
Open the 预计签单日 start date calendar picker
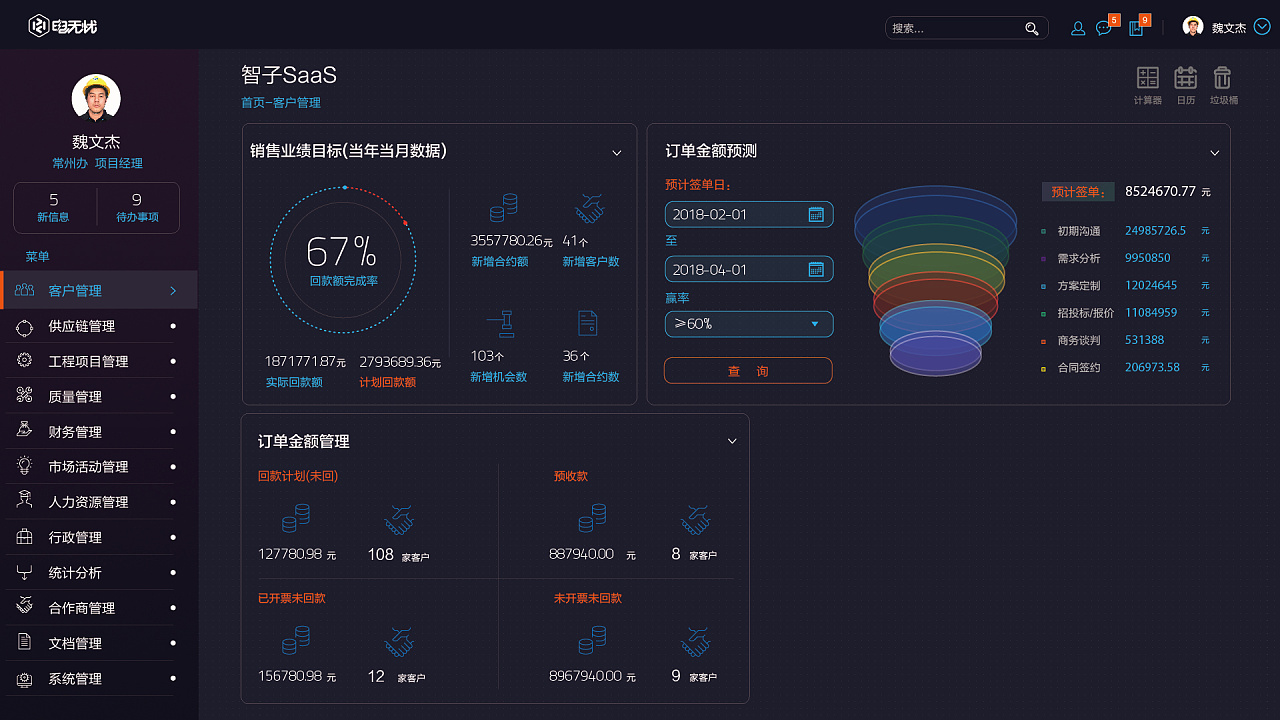(817, 214)
